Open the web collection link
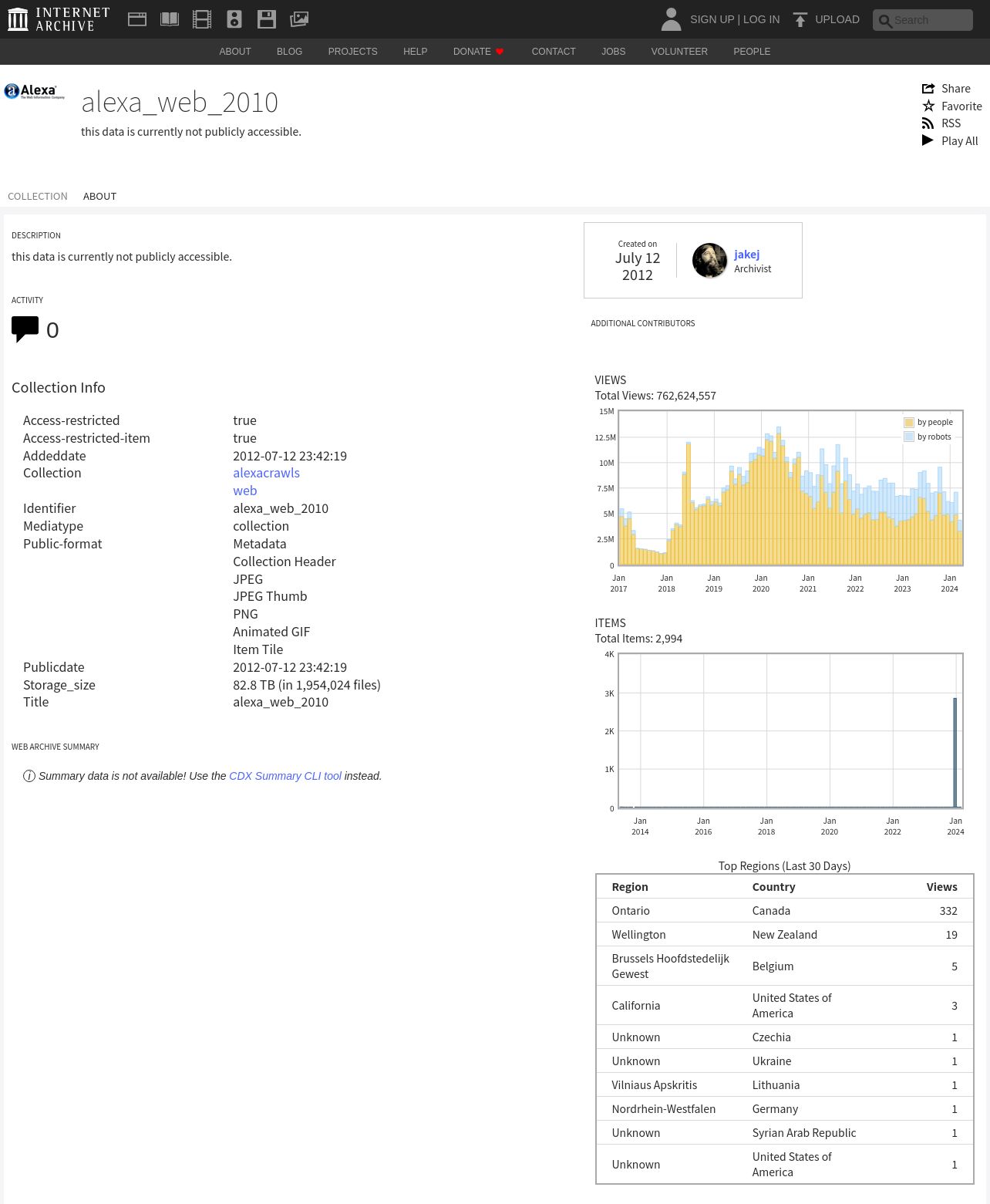Image resolution: width=990 pixels, height=1204 pixels. (245, 491)
